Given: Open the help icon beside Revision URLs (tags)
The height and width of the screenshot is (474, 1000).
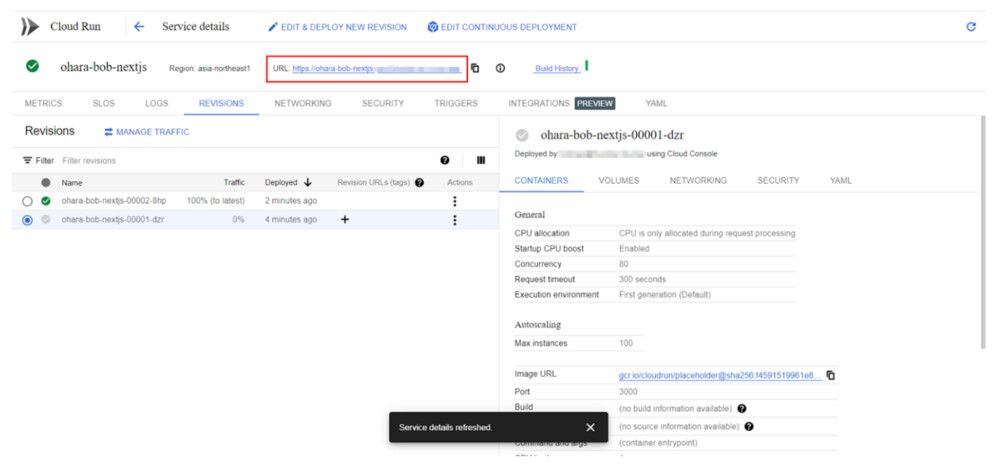Looking at the screenshot, I should (x=419, y=182).
